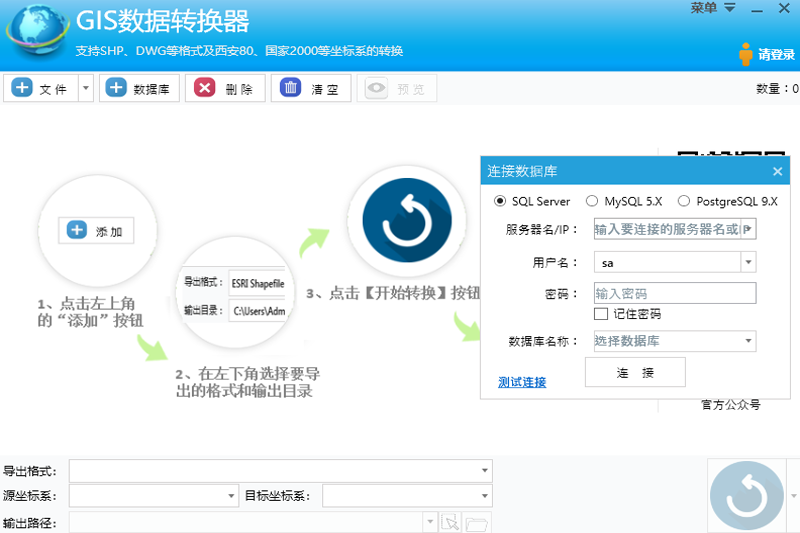Close the 连接数据库 dialog
This screenshot has width=800, height=533.
777,171
